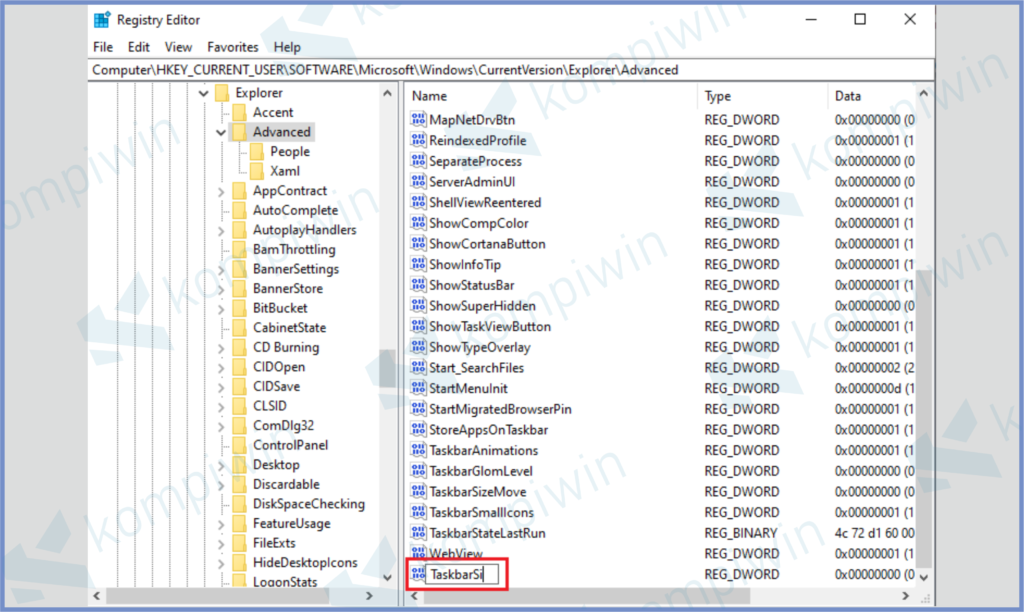
Task: Click the DWORD icon next to TaskbarSmallIcons
Action: pos(418,512)
